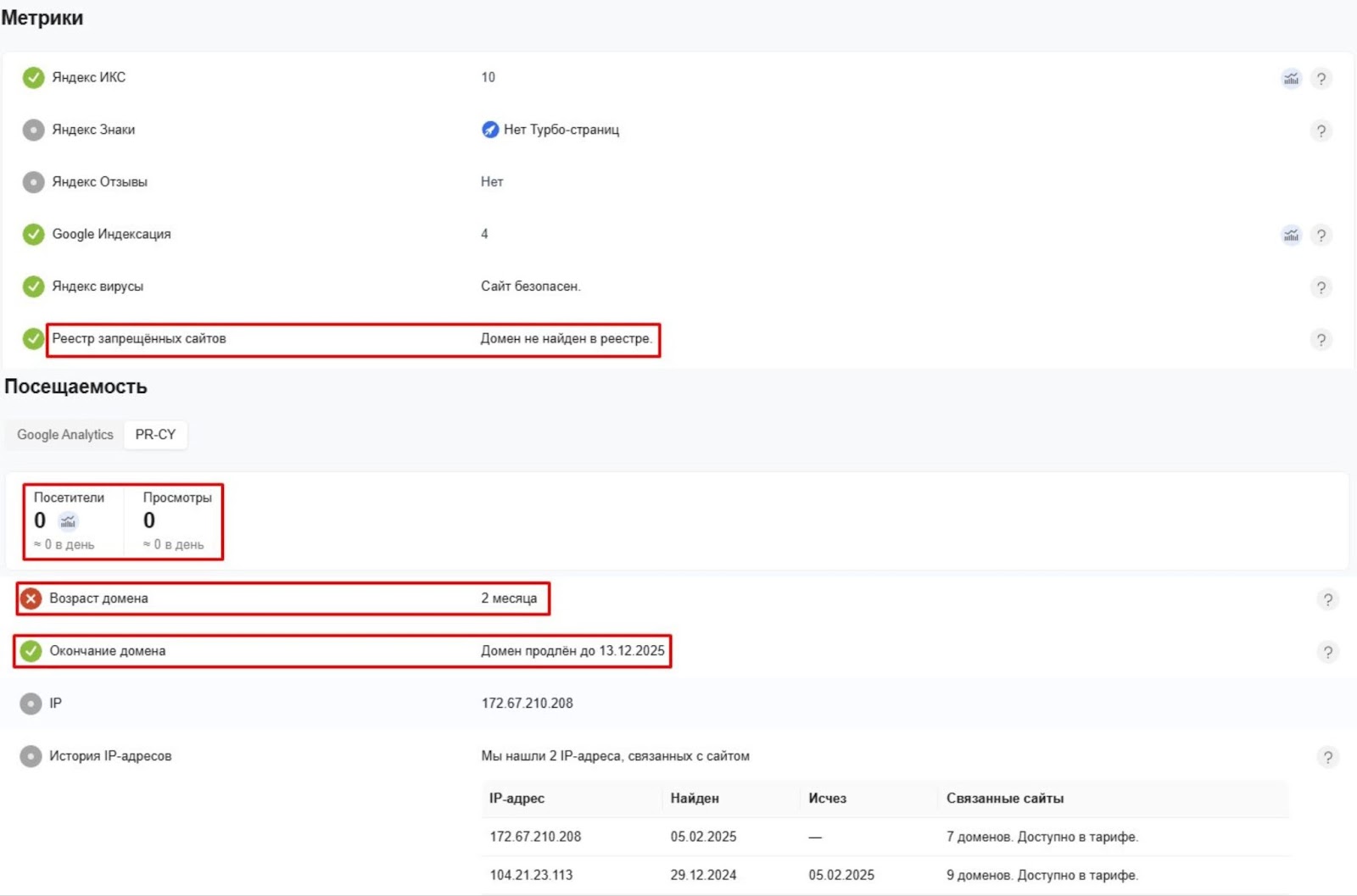The height and width of the screenshot is (896, 1357).
Task: Click the Яндекс вирусы label
Action: 98,287
